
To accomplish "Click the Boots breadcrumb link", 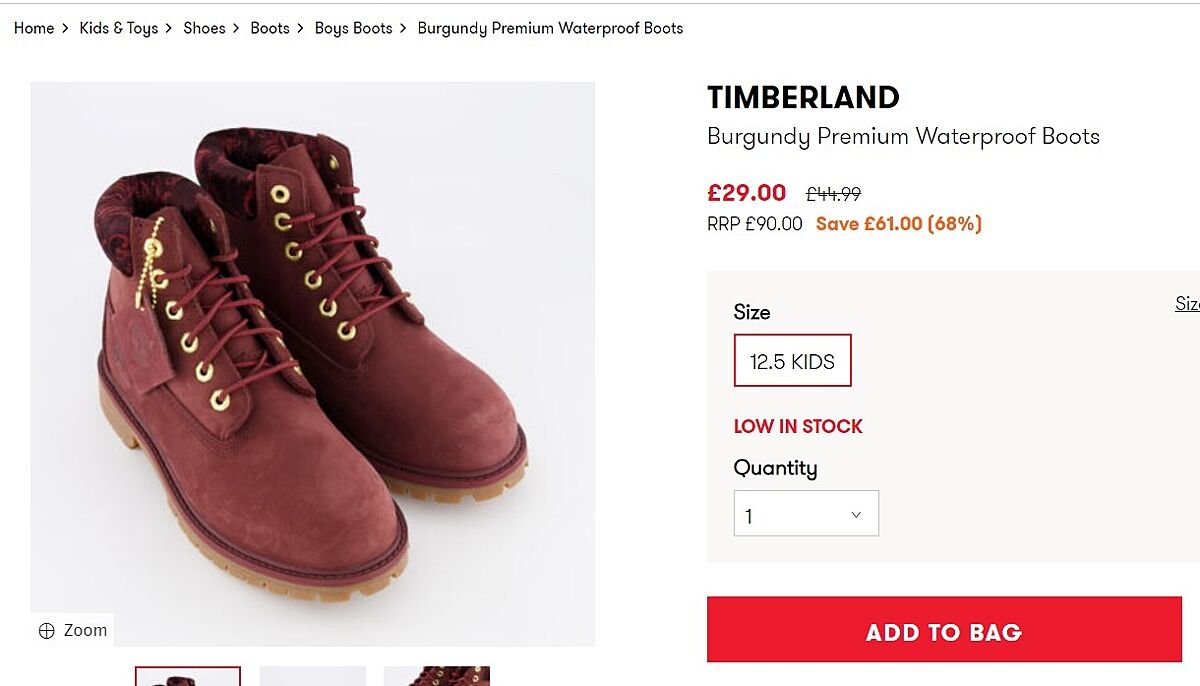I will (x=269, y=28).
